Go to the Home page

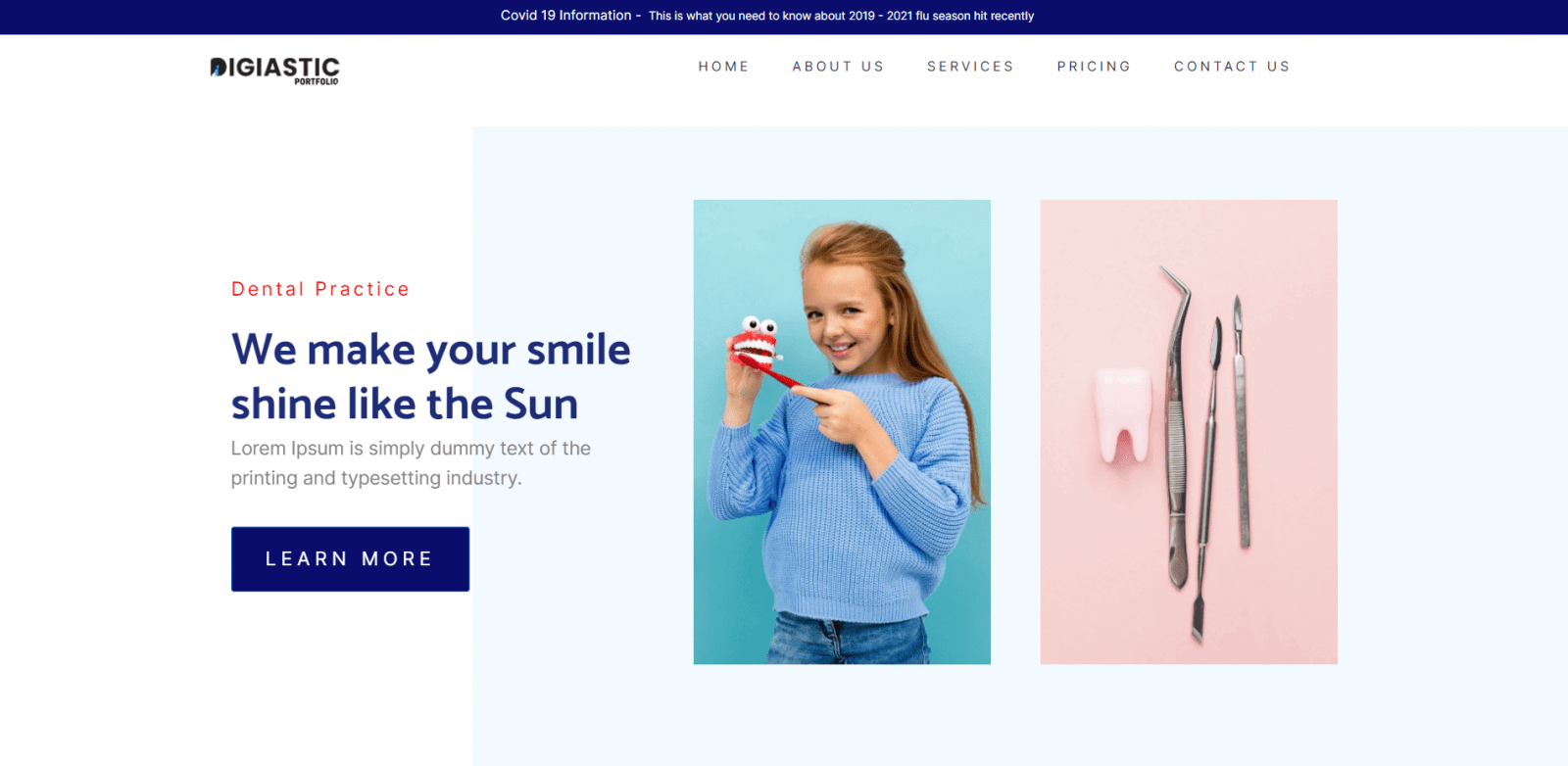tap(723, 67)
